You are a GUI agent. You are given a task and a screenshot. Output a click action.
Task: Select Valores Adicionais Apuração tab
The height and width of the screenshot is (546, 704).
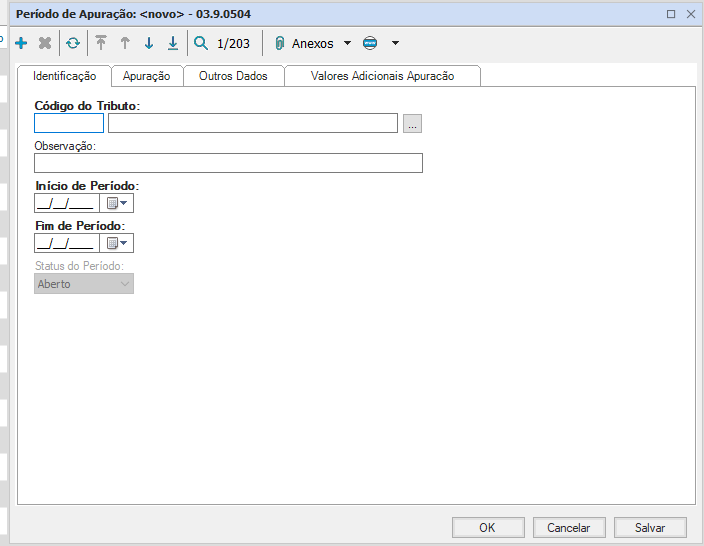(382, 76)
